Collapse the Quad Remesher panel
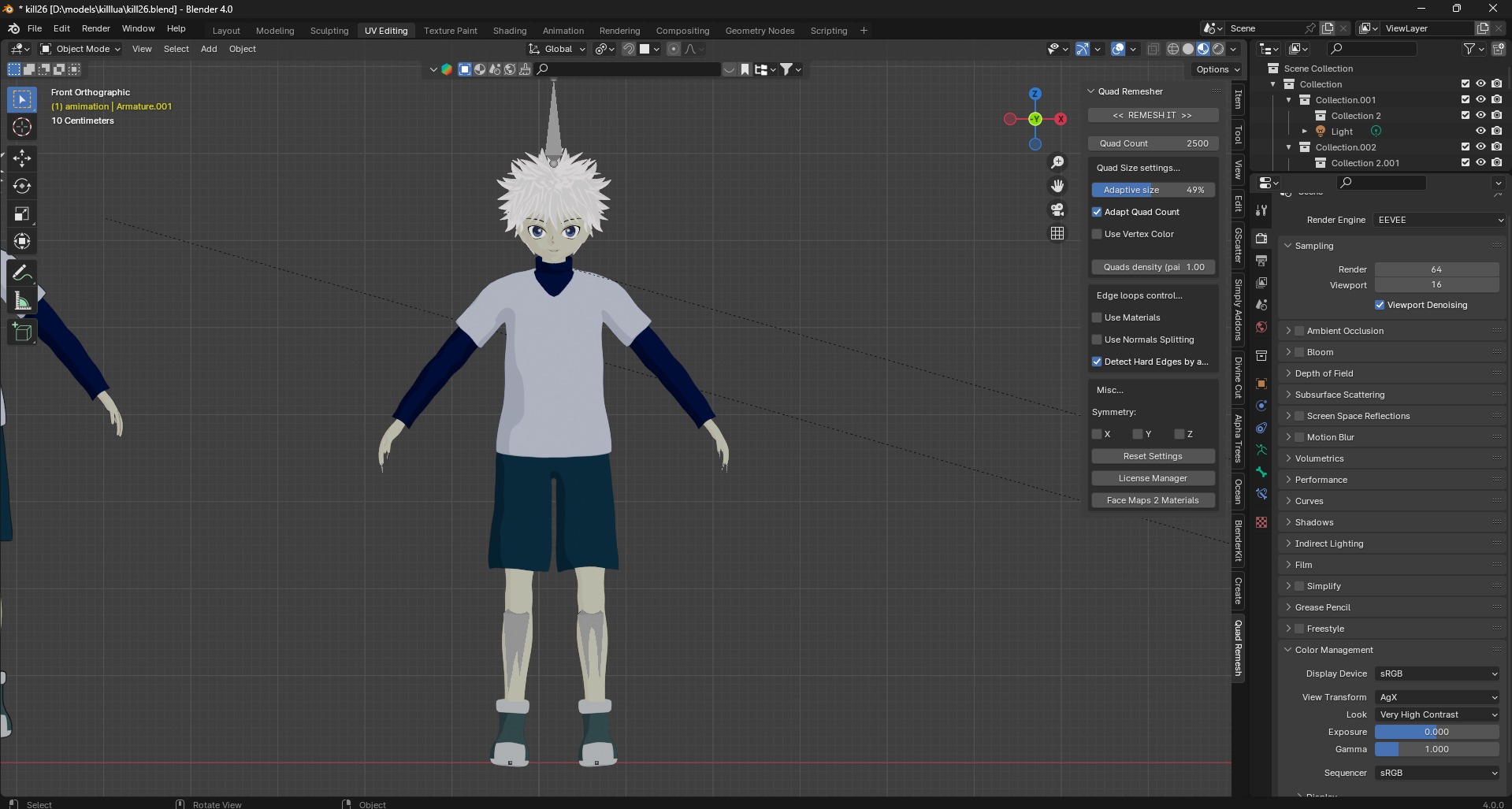Screen dimensions: 1512x809 point(1091,91)
